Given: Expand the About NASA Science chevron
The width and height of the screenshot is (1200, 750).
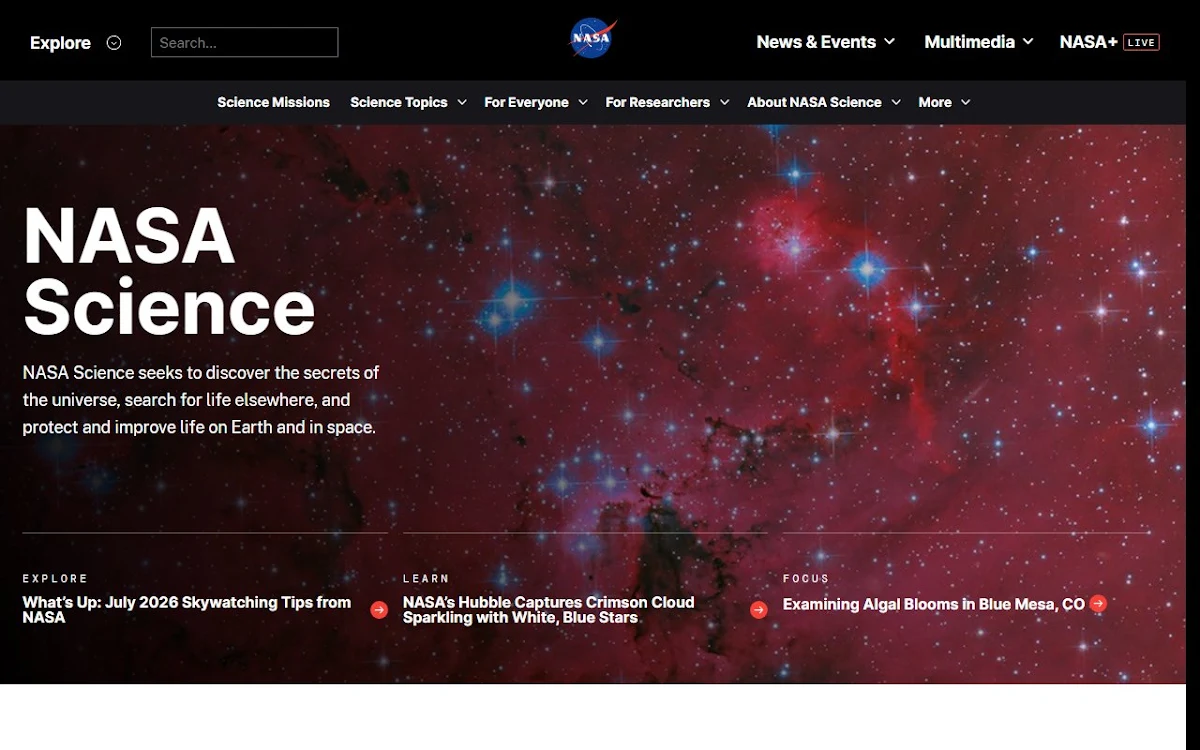Looking at the screenshot, I should 896,102.
